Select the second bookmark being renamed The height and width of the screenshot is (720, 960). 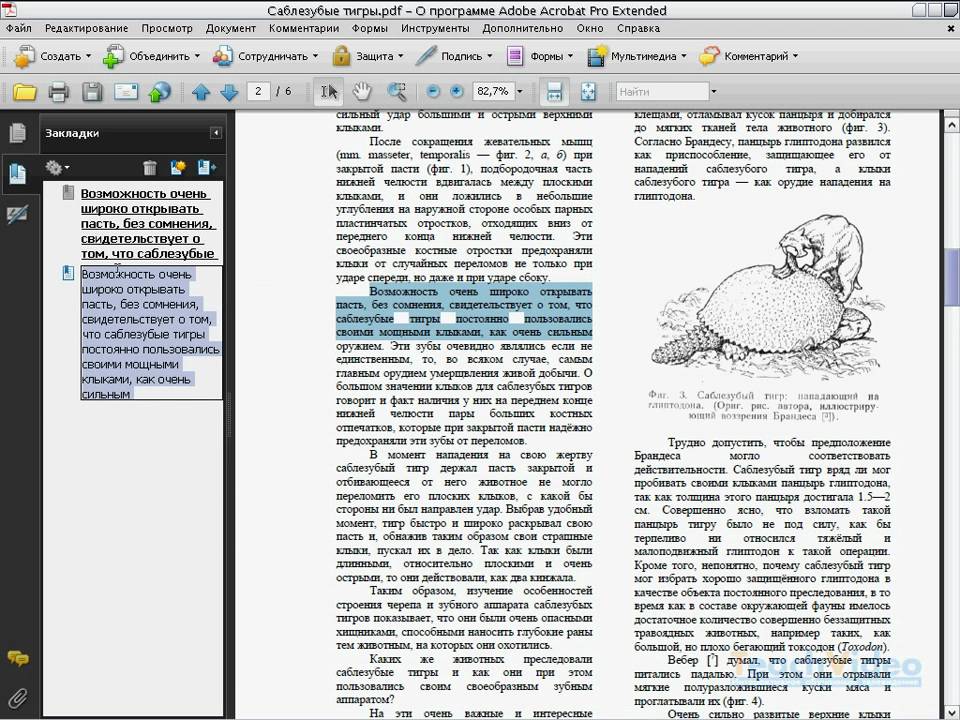(151, 333)
